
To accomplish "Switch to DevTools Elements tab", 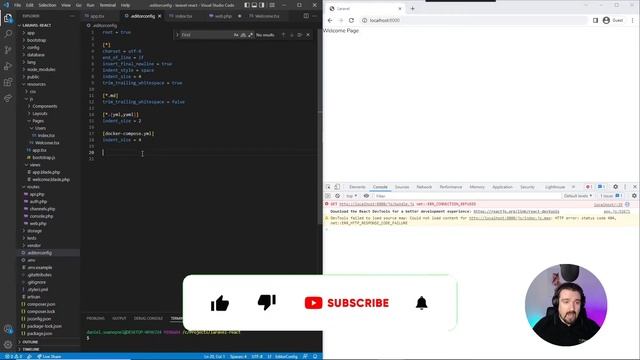I will pyautogui.click(x=357, y=187).
